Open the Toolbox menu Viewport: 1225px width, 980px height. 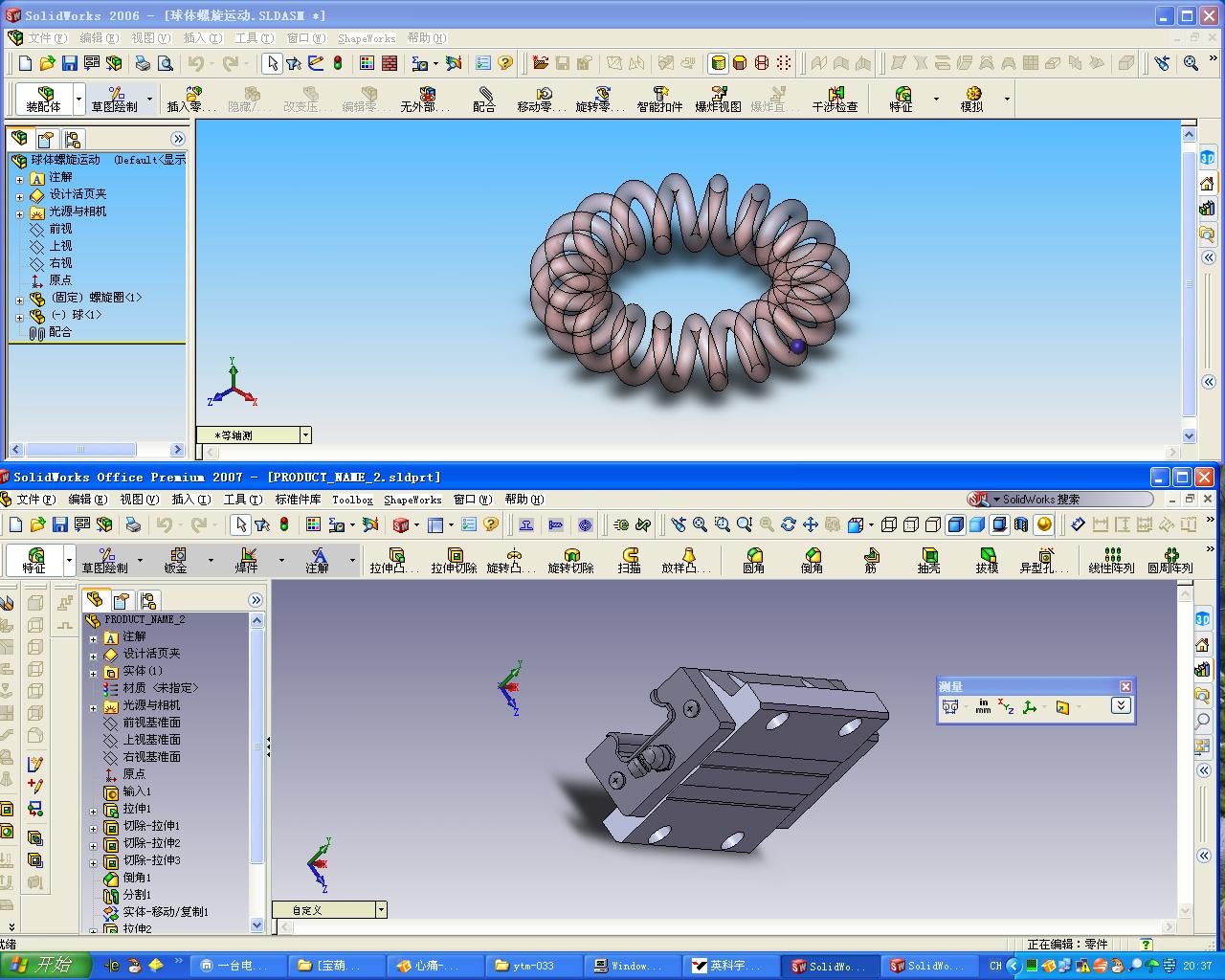[x=352, y=500]
